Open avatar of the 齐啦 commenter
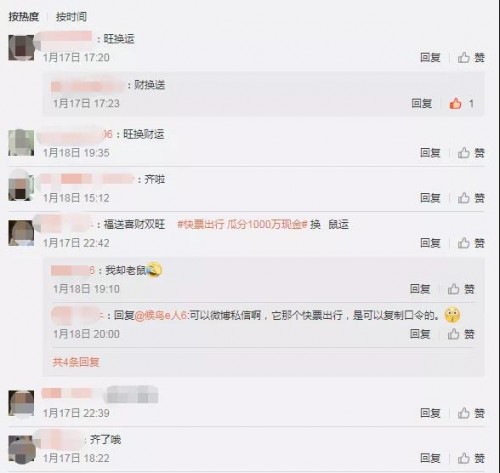 point(21,186)
